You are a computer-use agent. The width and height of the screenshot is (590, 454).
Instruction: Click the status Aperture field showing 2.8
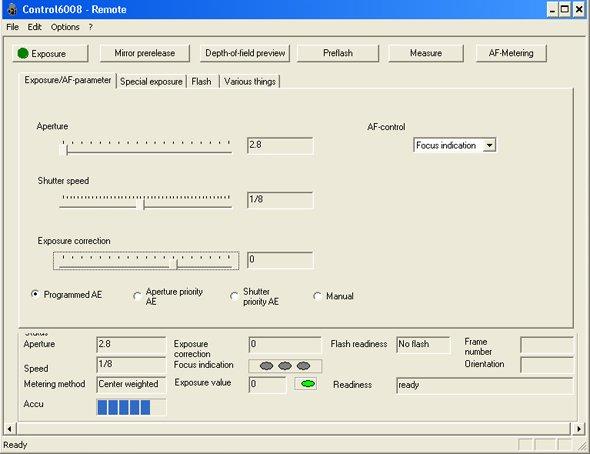[131, 345]
